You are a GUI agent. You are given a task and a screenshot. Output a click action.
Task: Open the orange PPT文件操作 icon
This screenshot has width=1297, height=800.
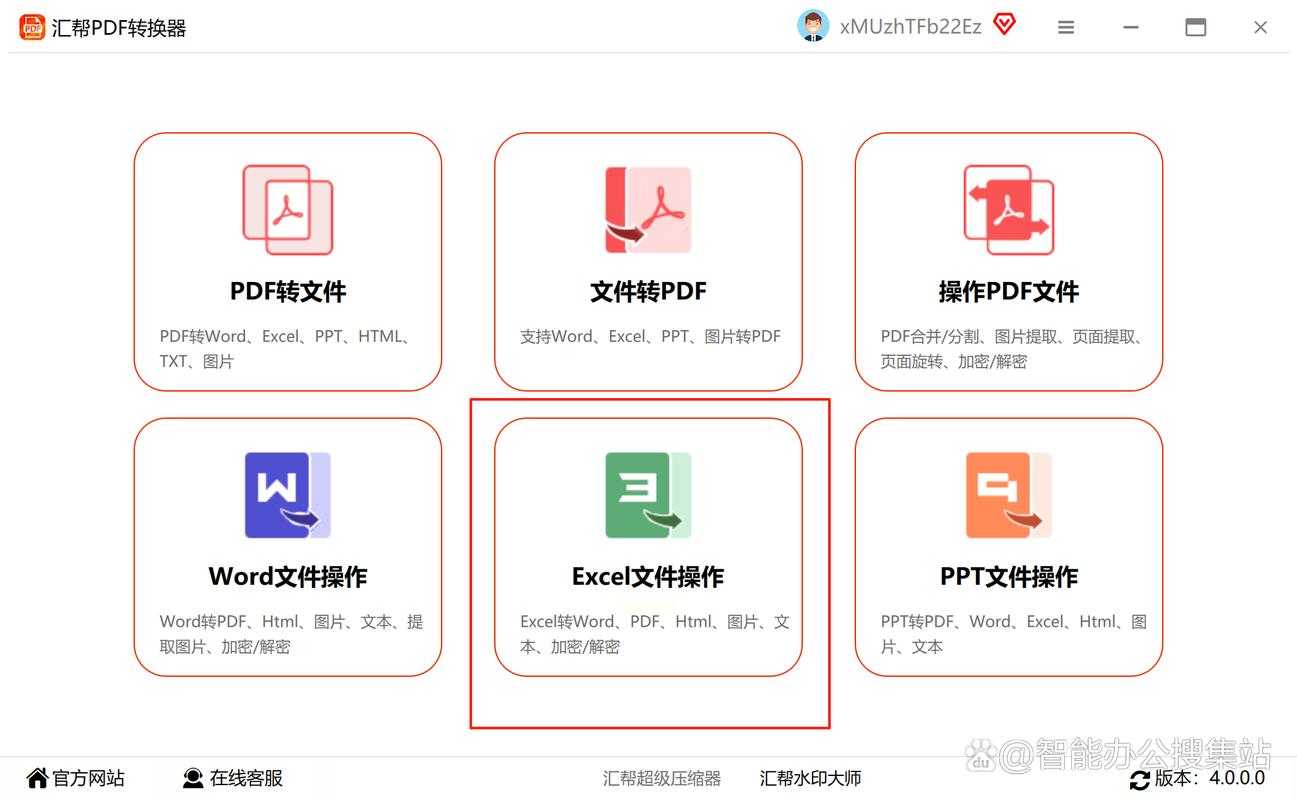(x=1008, y=494)
